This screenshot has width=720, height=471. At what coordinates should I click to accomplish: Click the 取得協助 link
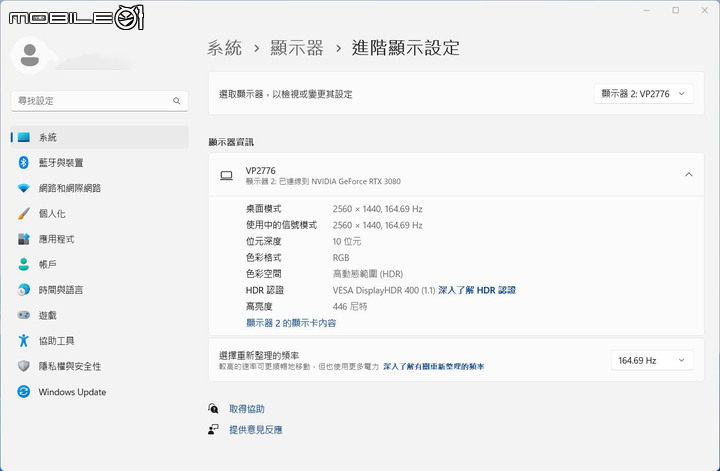pyautogui.click(x=247, y=409)
